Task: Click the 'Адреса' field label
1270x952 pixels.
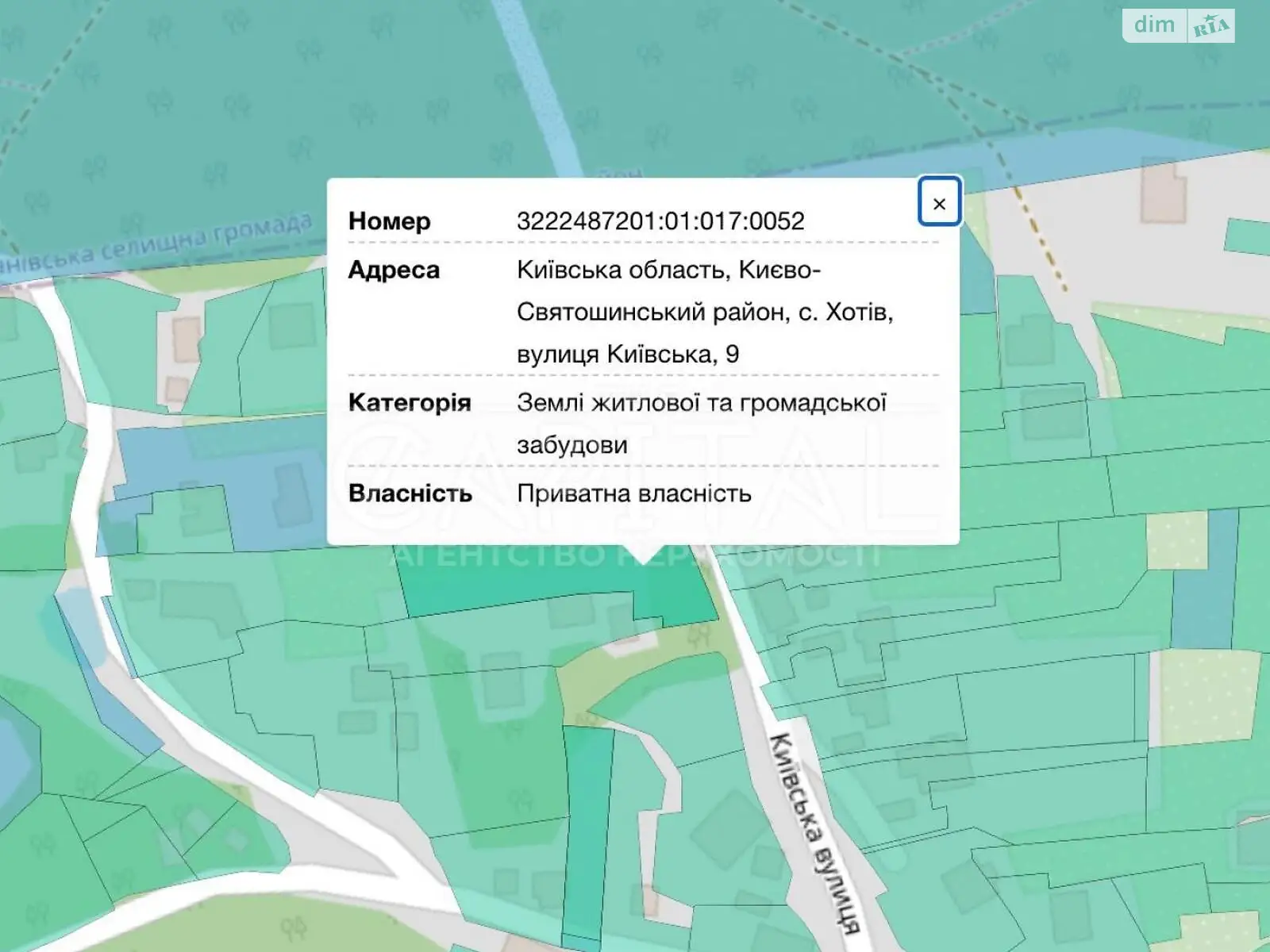Action: pyautogui.click(x=394, y=270)
